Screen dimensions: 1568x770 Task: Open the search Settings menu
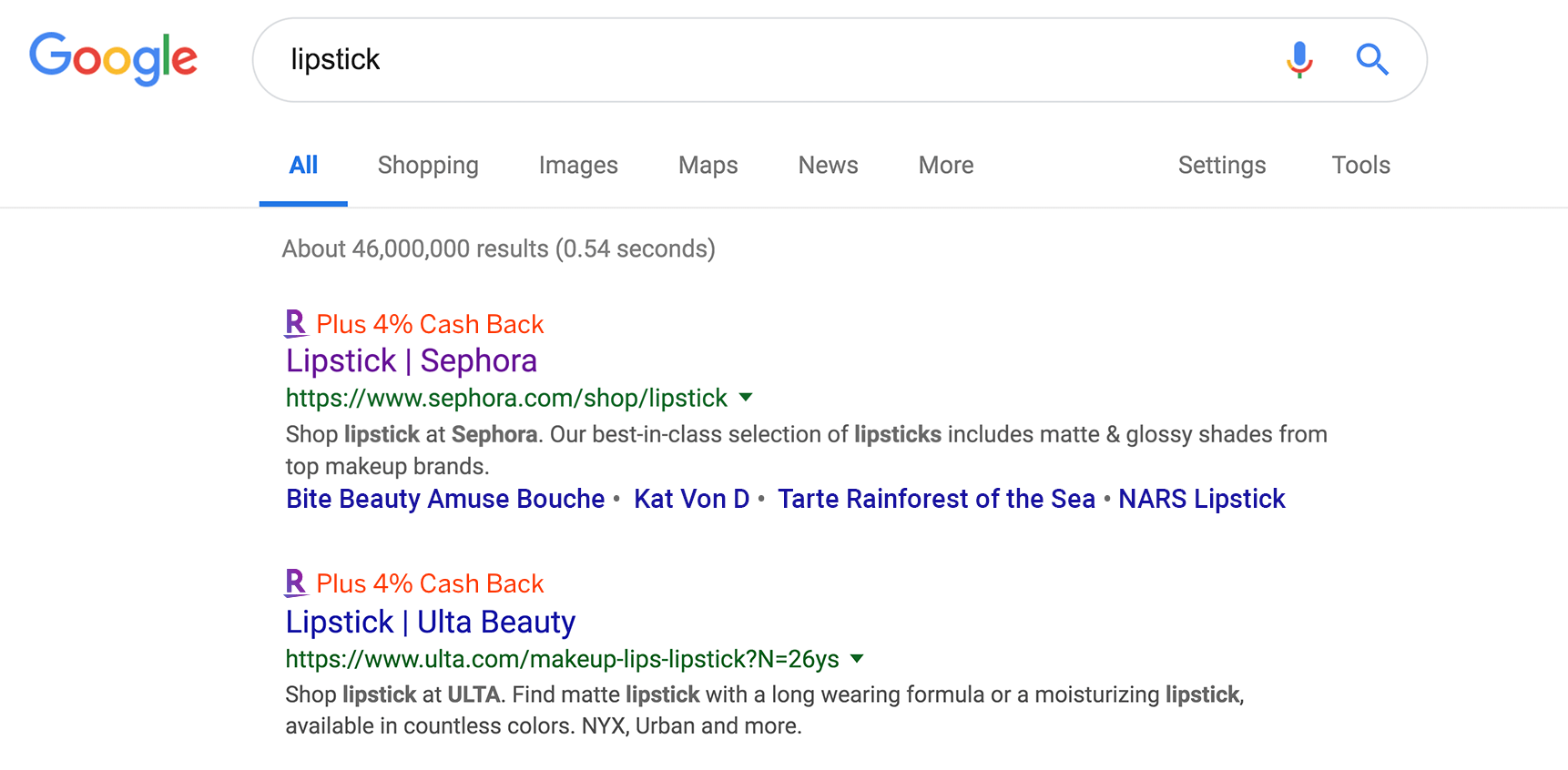click(1222, 166)
